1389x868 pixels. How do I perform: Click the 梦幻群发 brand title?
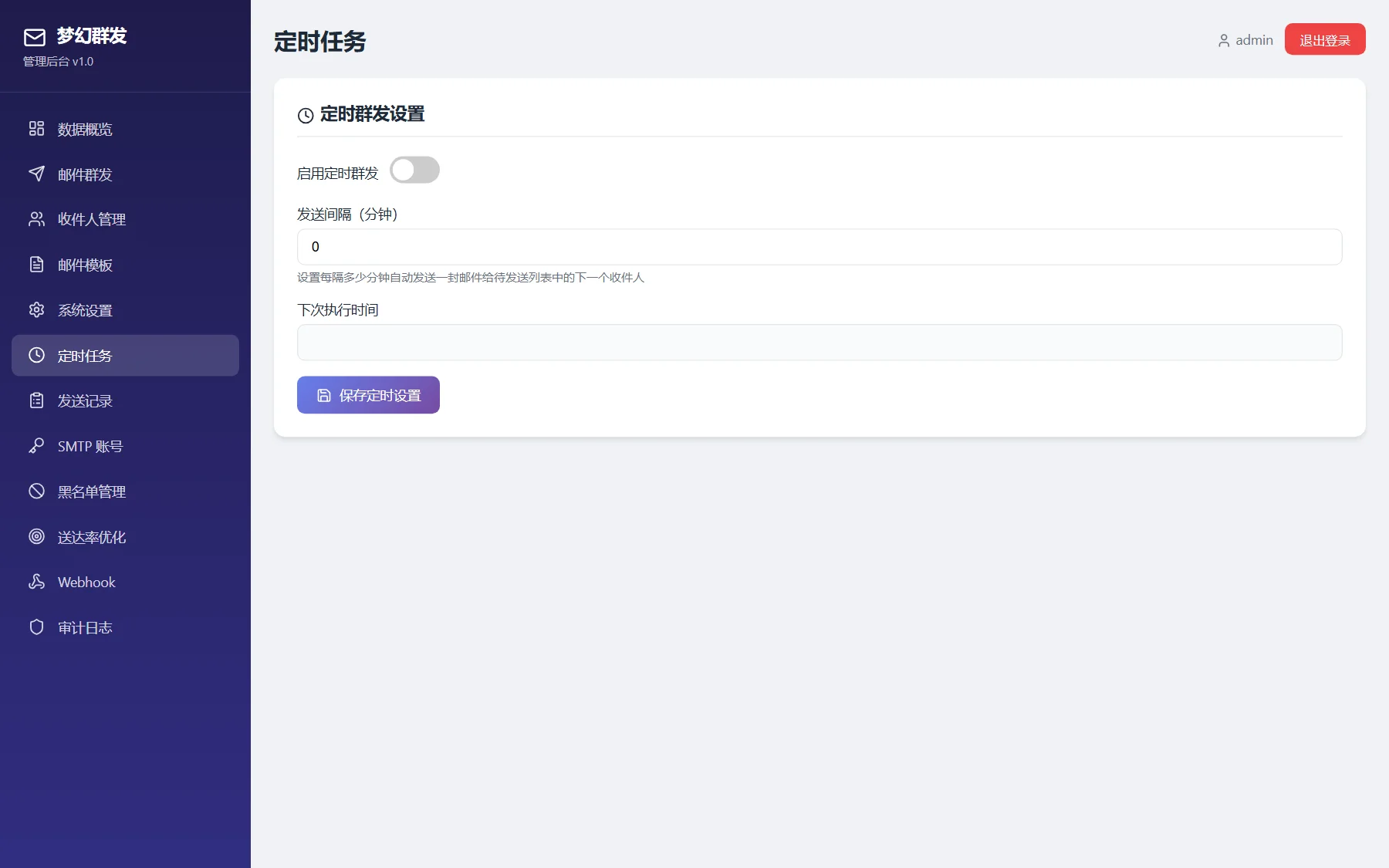click(91, 35)
